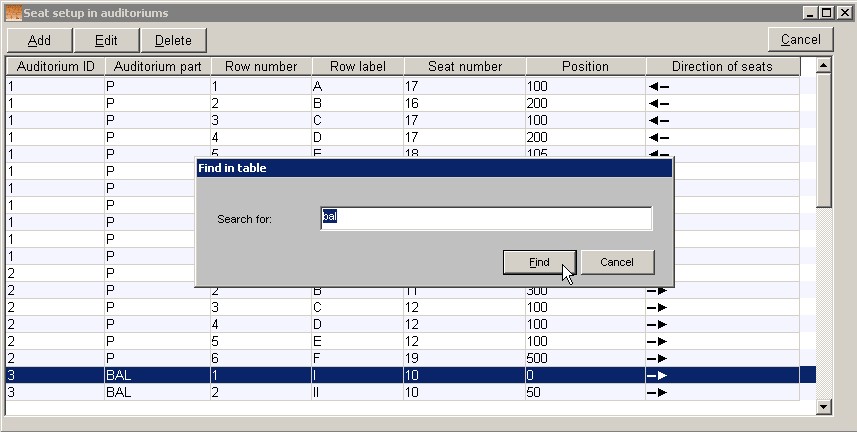Sort by Auditorium ID column header
Viewport: 857px width, 432px height.
tap(55, 67)
